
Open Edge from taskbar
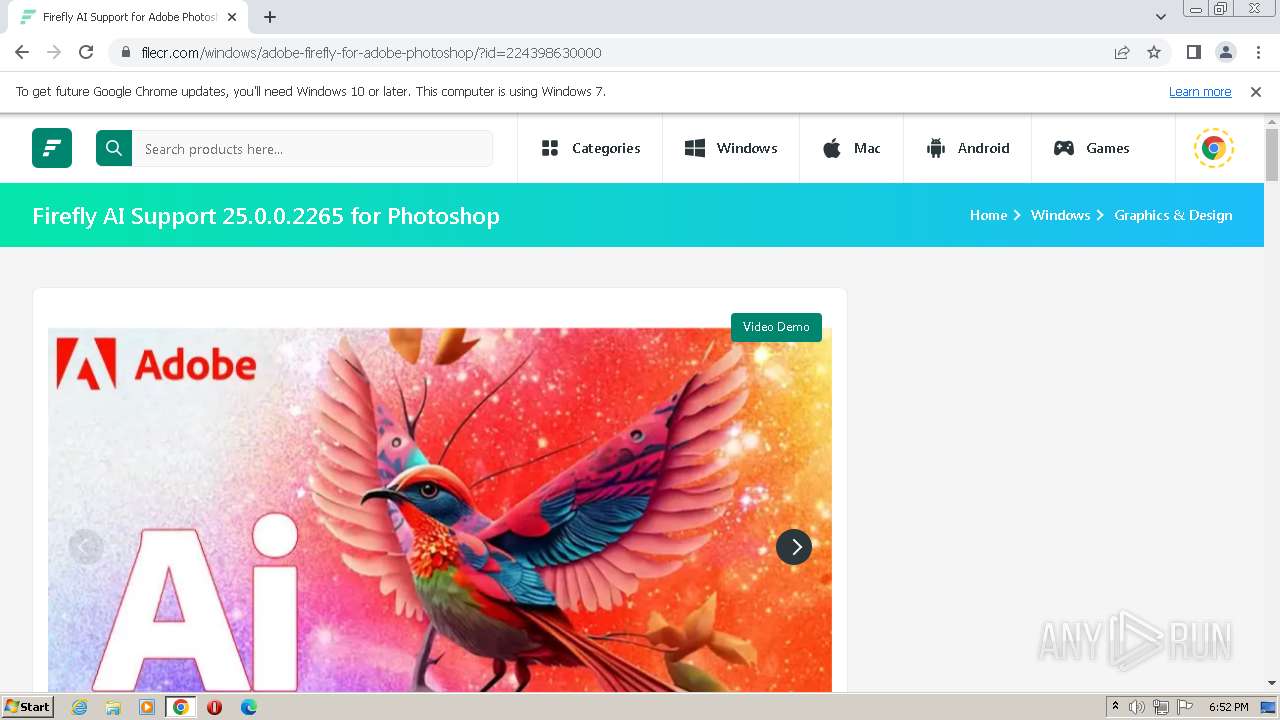(248, 707)
